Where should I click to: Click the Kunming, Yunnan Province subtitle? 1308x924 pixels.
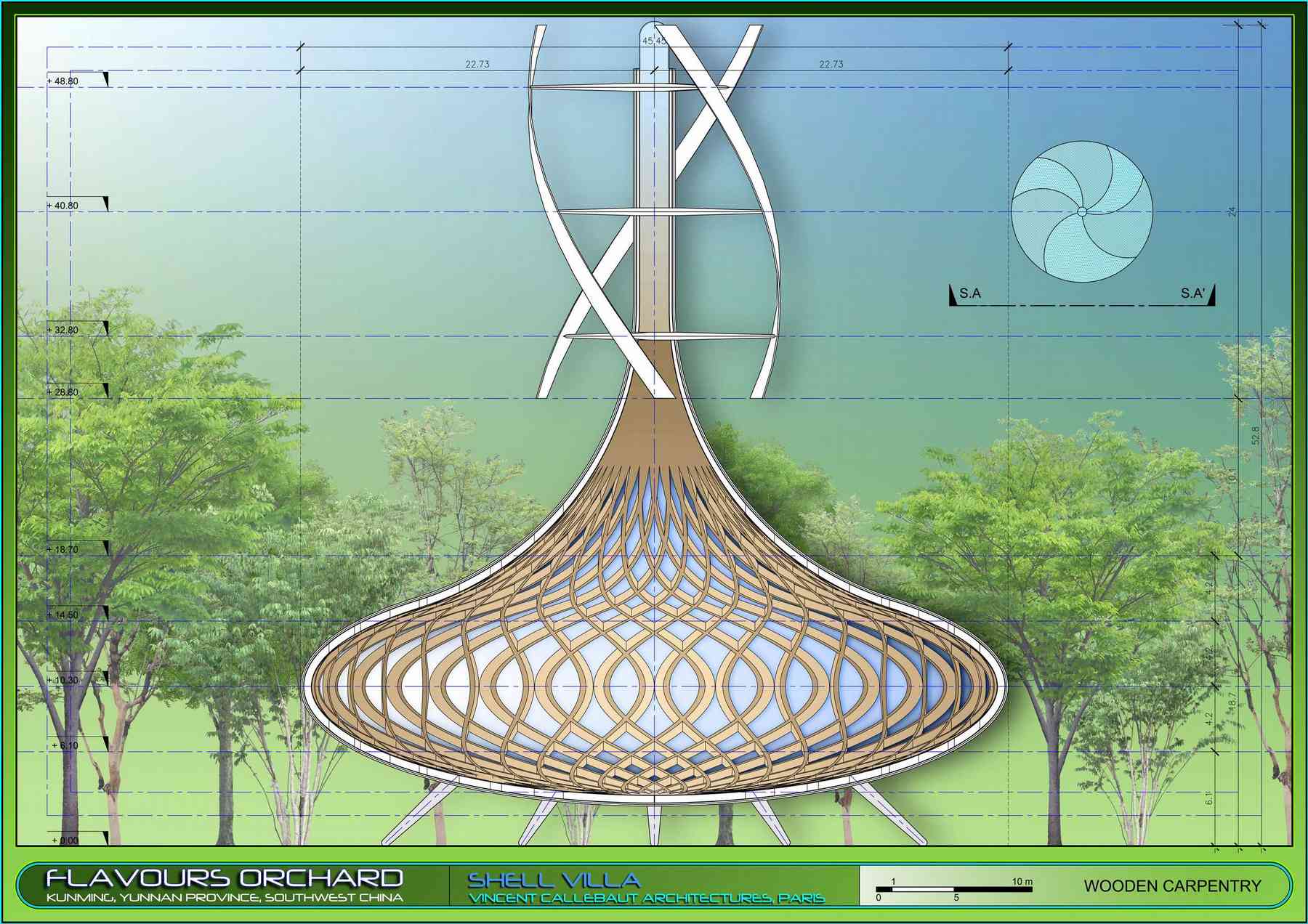(x=224, y=898)
